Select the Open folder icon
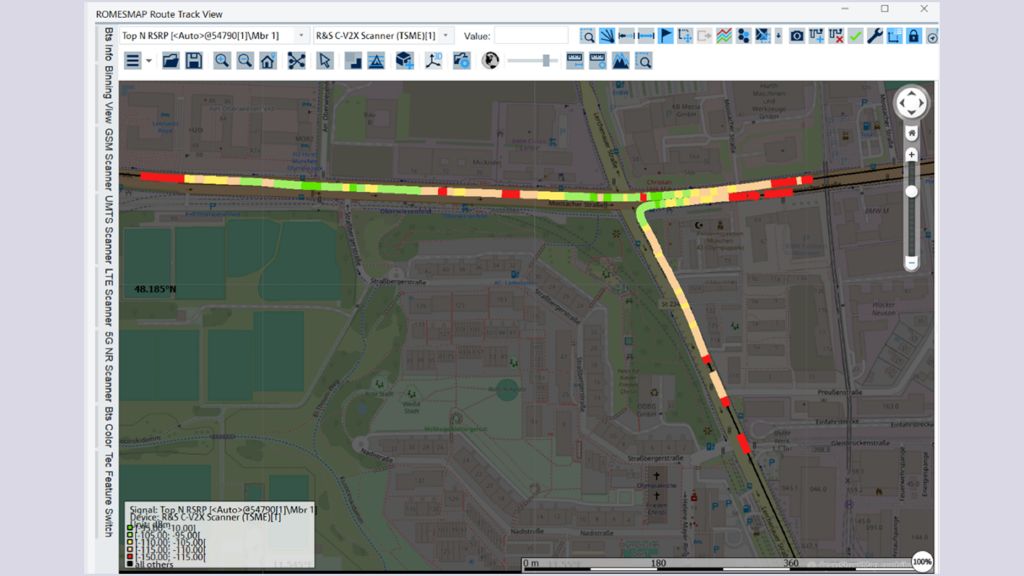 [x=173, y=60]
